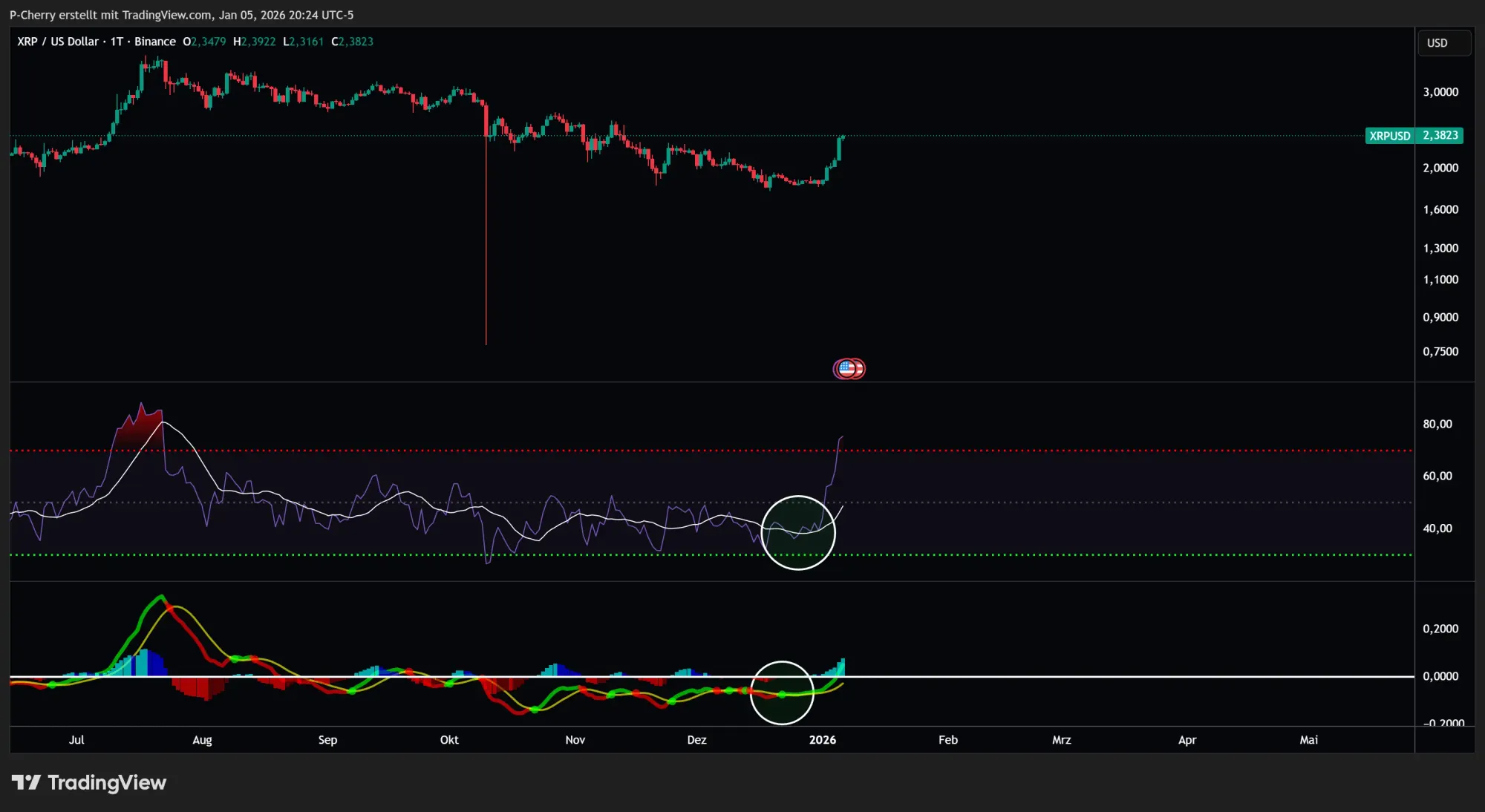1485x812 pixels.
Task: Select the circle highlight over the MACD crossover
Action: click(782, 694)
